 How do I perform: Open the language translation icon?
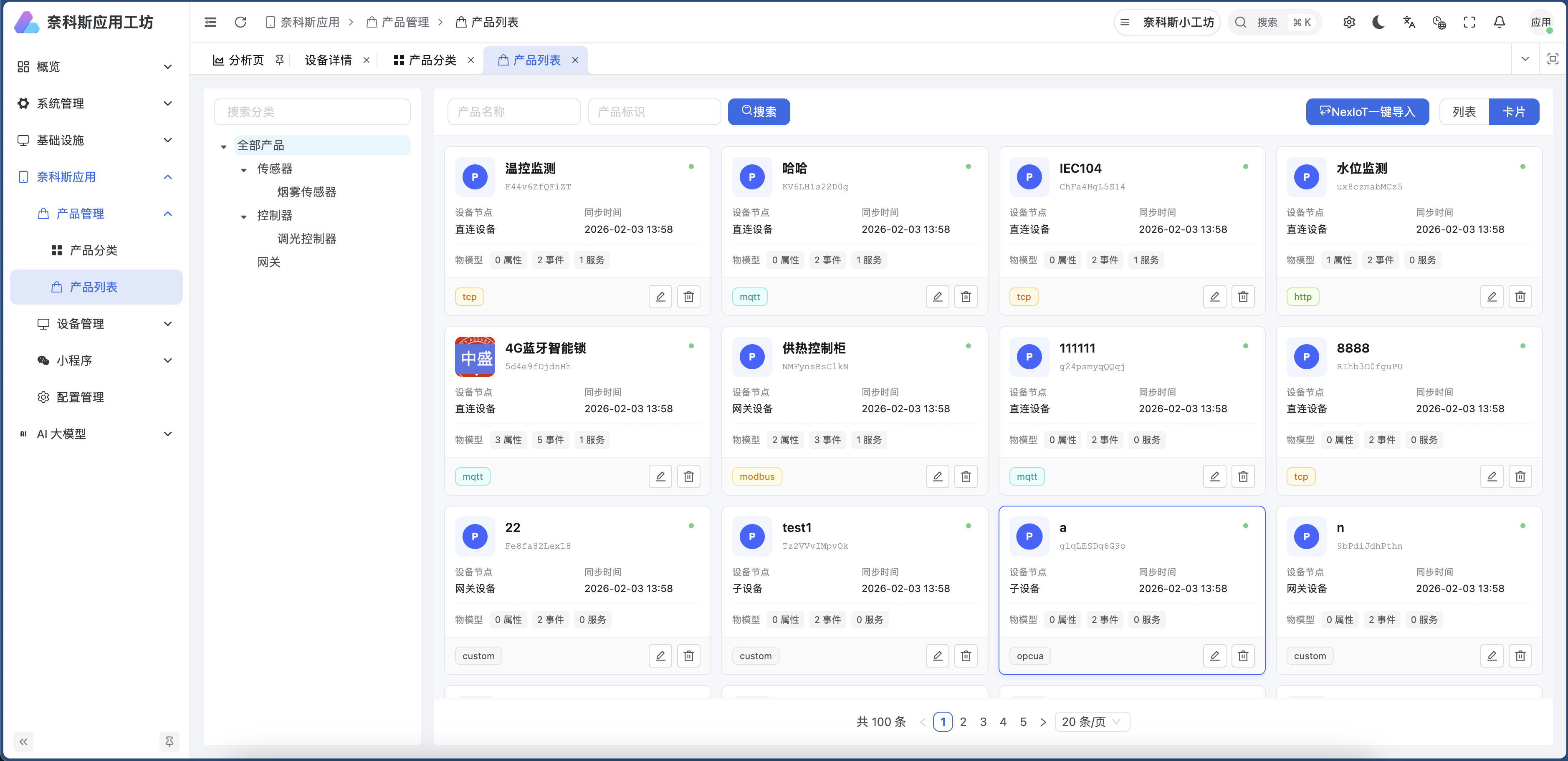[1409, 22]
